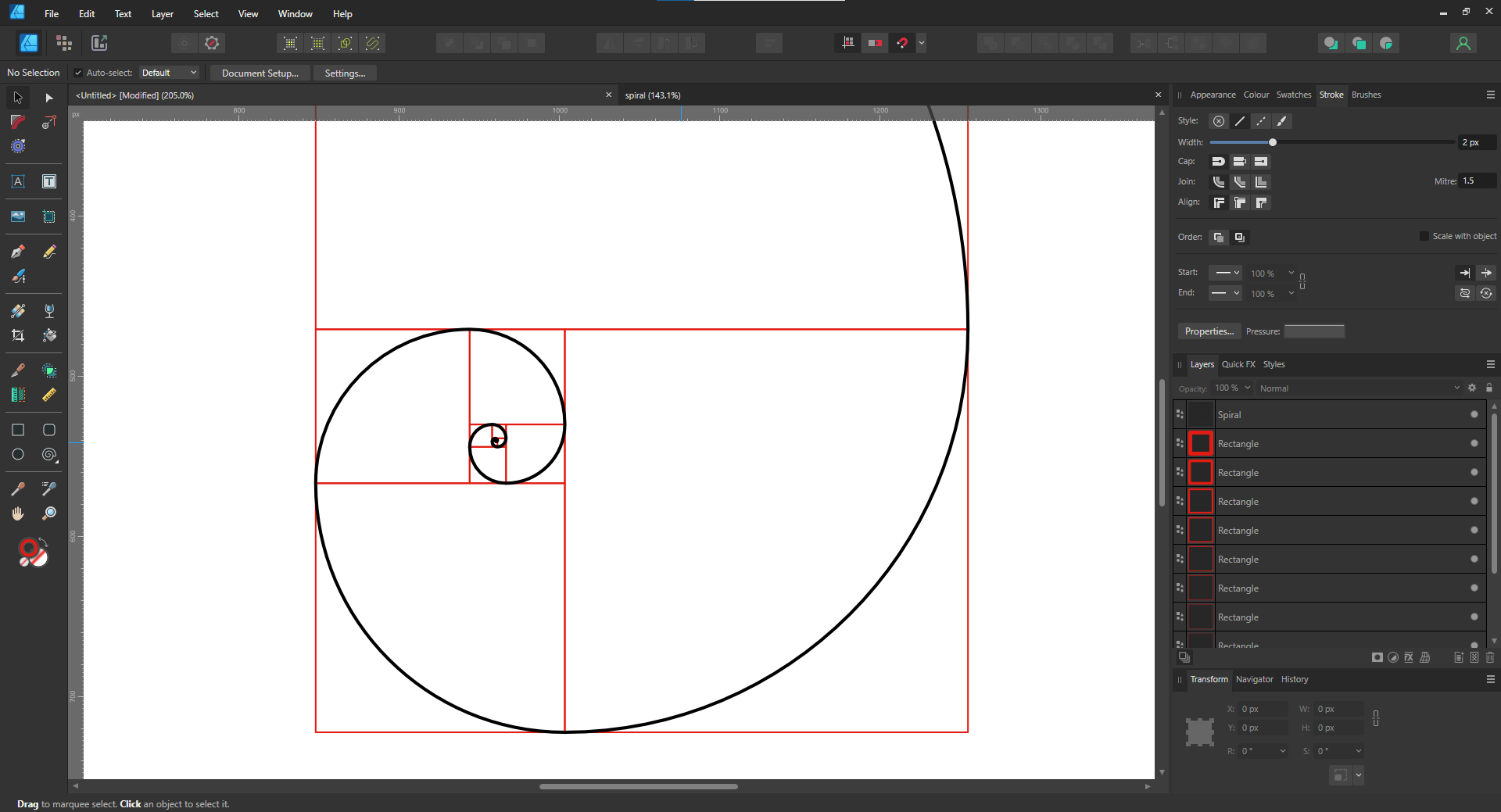Screen dimensions: 1501x812
Task: Select the Corner tool
Action: coord(18,122)
